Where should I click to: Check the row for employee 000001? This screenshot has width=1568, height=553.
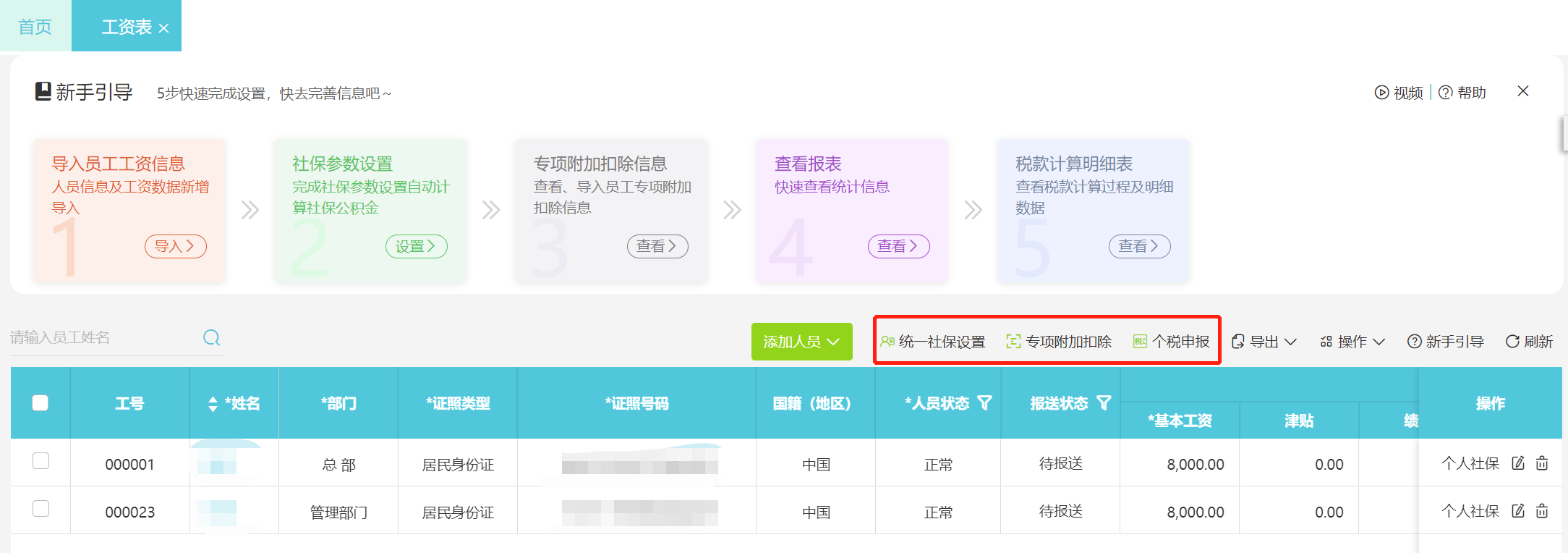point(41,461)
